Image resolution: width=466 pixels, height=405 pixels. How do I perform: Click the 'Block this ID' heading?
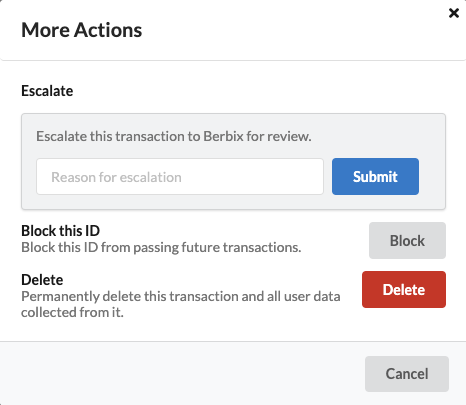point(60,231)
